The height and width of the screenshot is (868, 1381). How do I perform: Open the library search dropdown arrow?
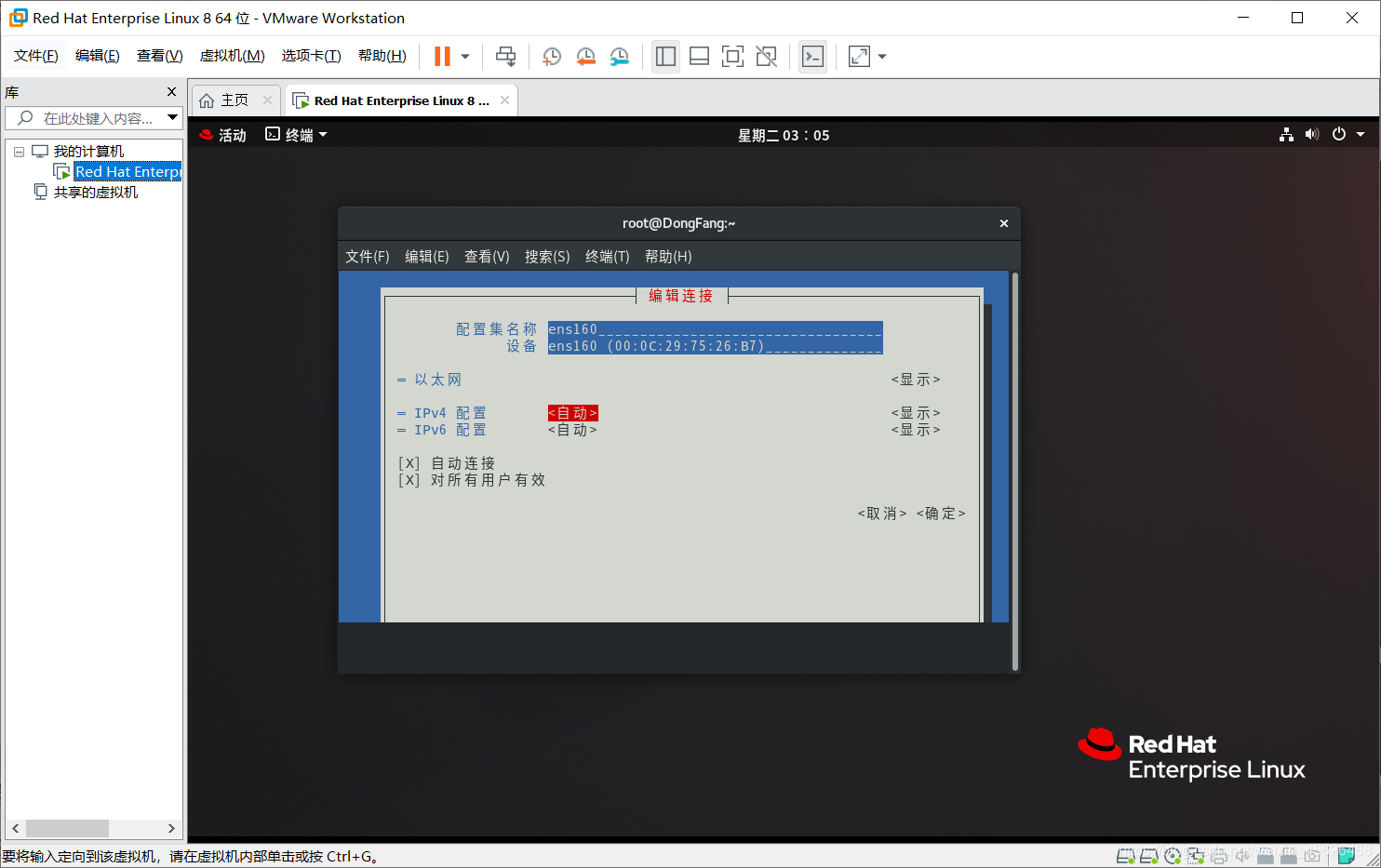click(x=172, y=118)
